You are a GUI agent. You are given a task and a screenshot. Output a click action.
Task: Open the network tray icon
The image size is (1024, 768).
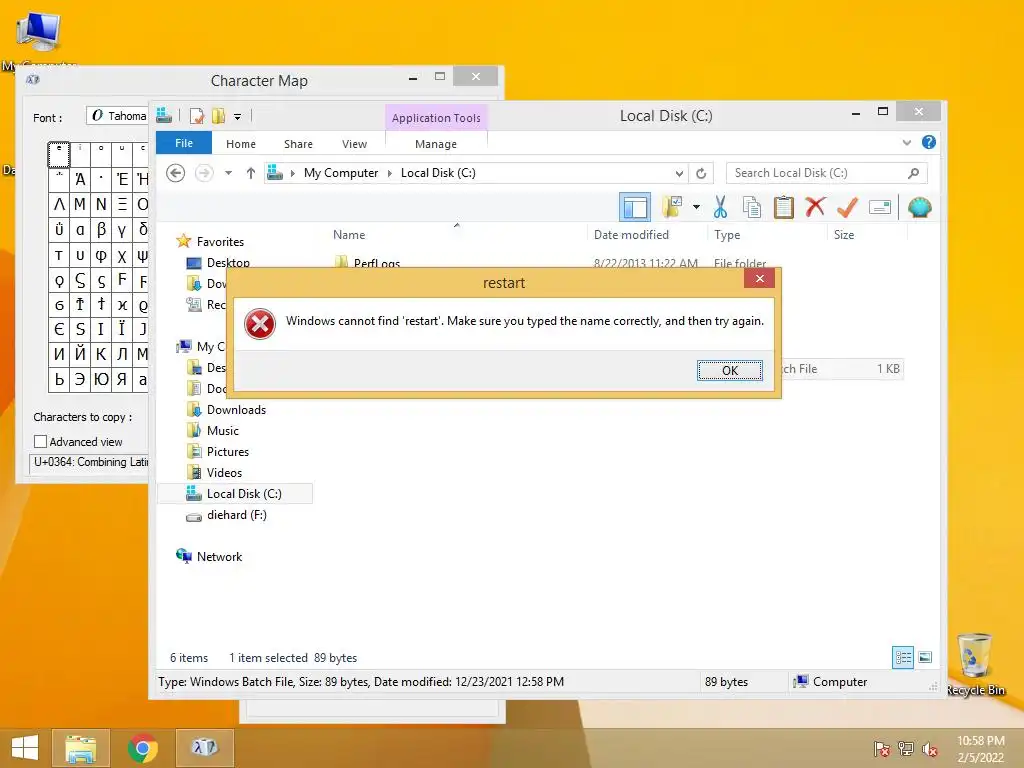click(905, 749)
